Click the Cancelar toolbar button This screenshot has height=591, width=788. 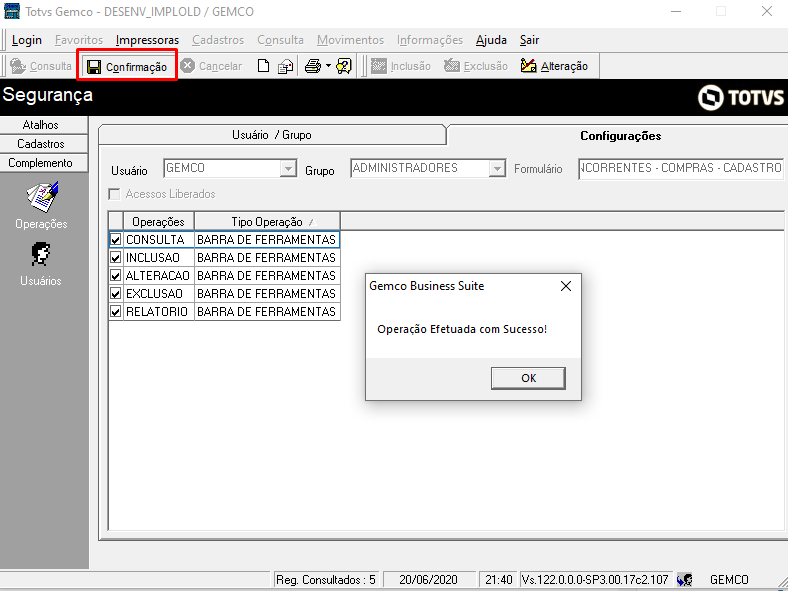point(212,66)
